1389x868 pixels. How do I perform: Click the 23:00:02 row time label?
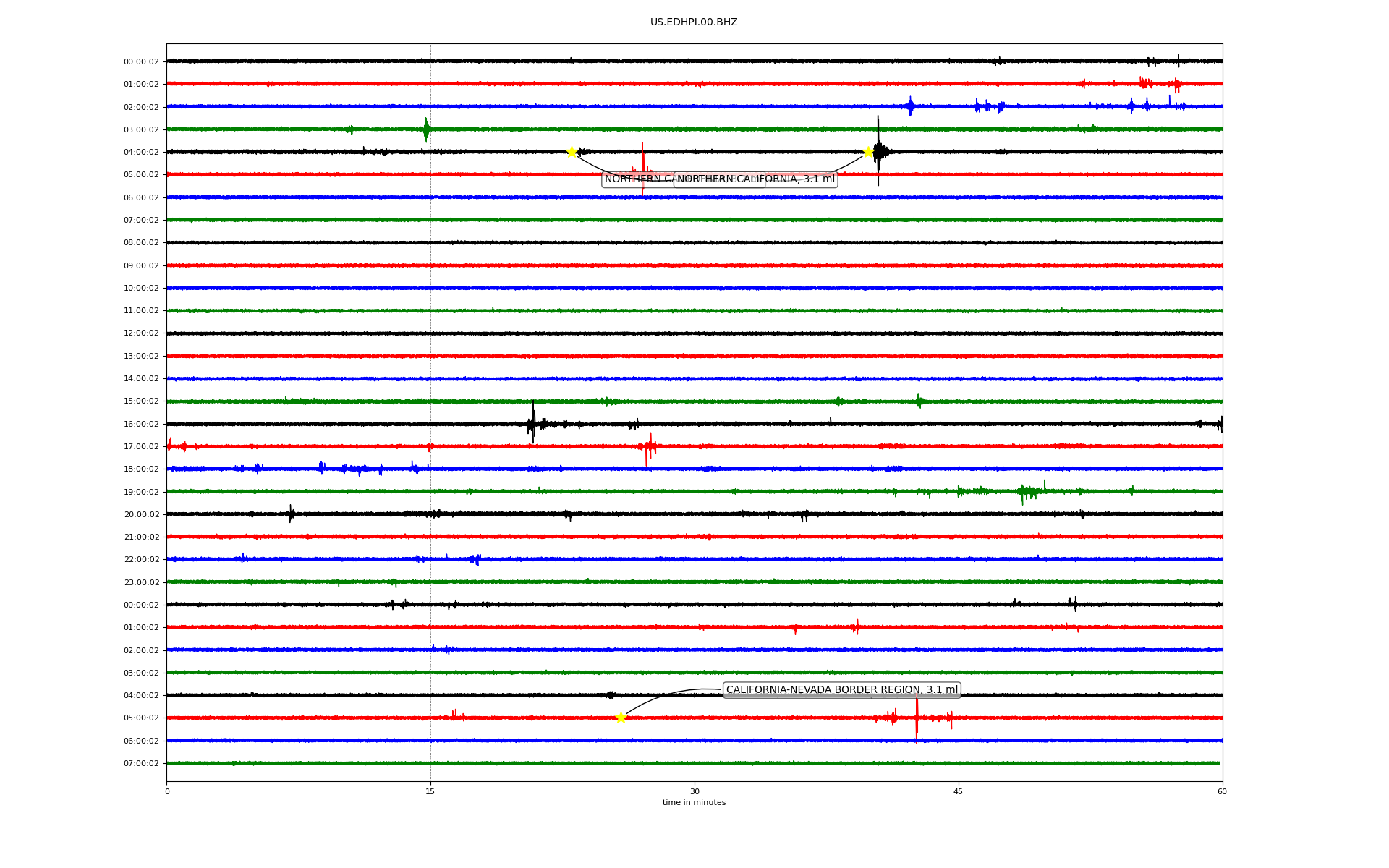pyautogui.click(x=141, y=582)
